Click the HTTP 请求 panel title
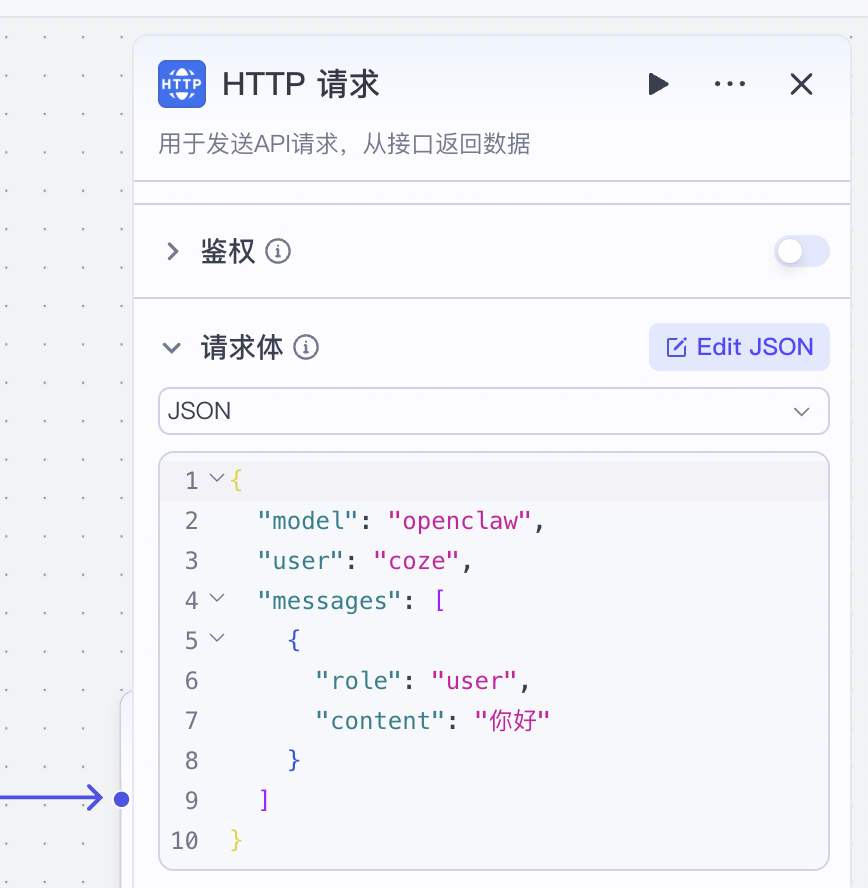Screen dimensions: 868x888 pyautogui.click(x=300, y=84)
